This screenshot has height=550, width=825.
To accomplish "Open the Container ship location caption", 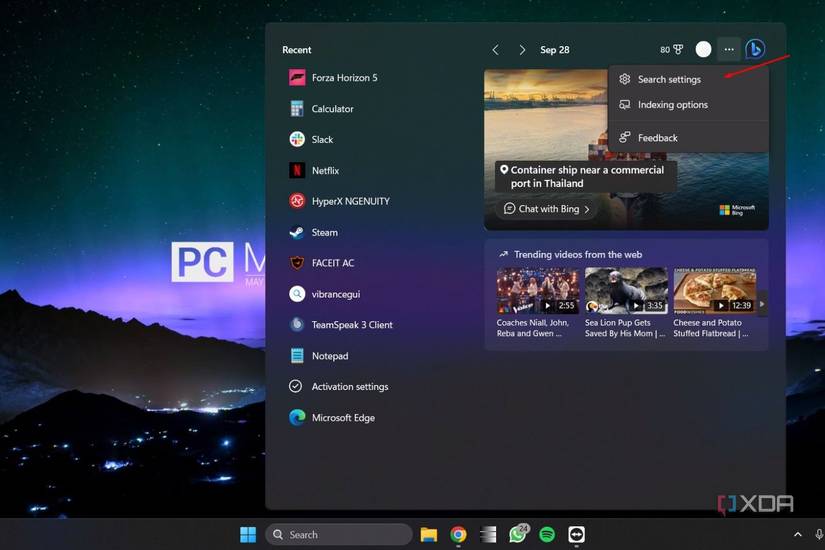I will pos(586,177).
